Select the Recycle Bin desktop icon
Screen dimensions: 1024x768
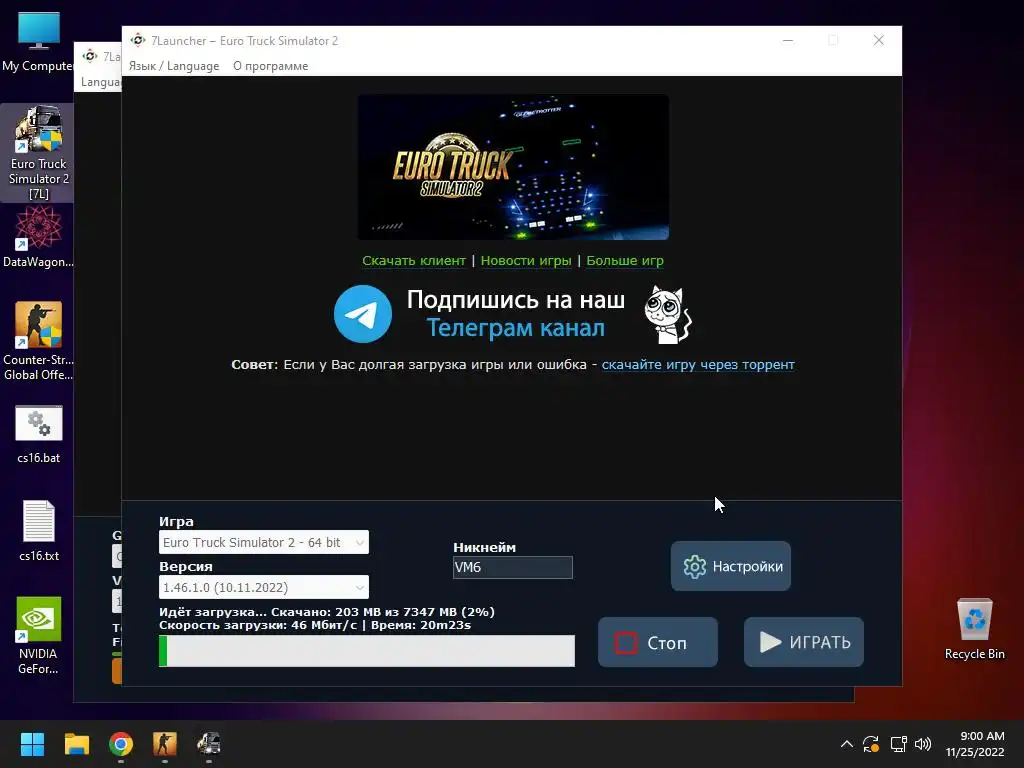974,629
